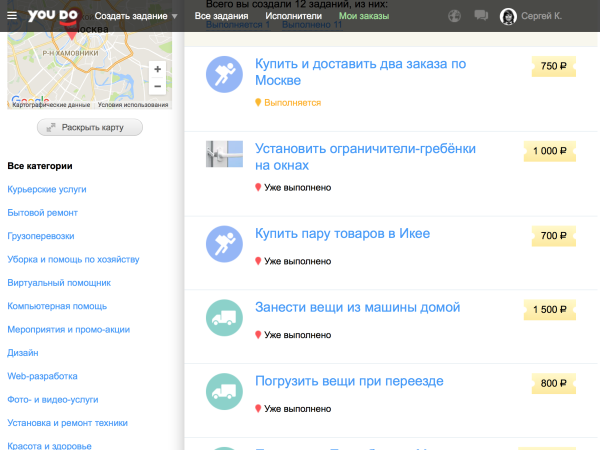This screenshot has height=450, width=600.
Task: Click the courier icon beside the Ikea task
Action: click(225, 245)
